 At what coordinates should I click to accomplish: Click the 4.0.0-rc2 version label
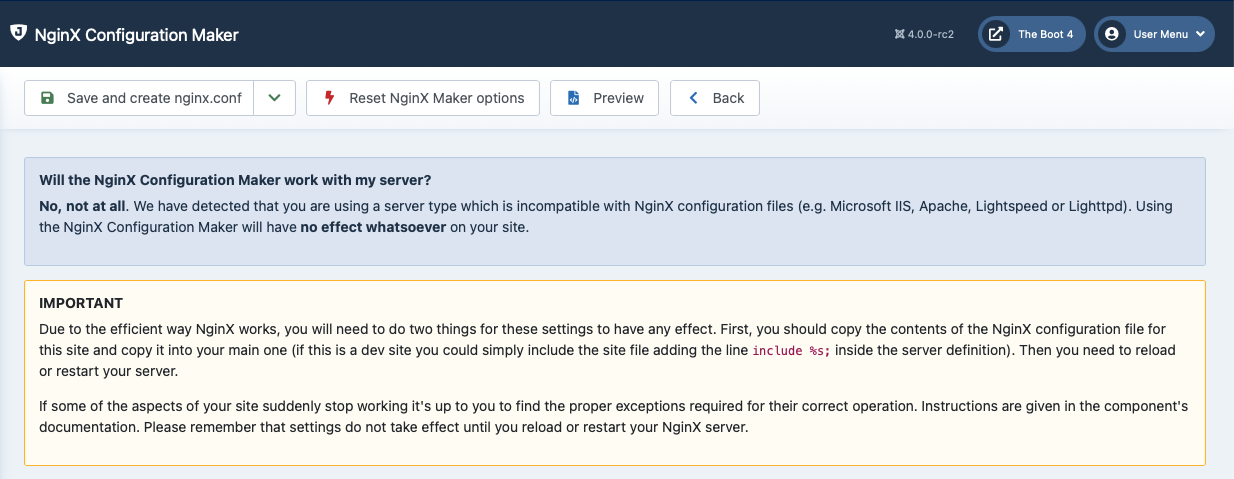pos(931,34)
